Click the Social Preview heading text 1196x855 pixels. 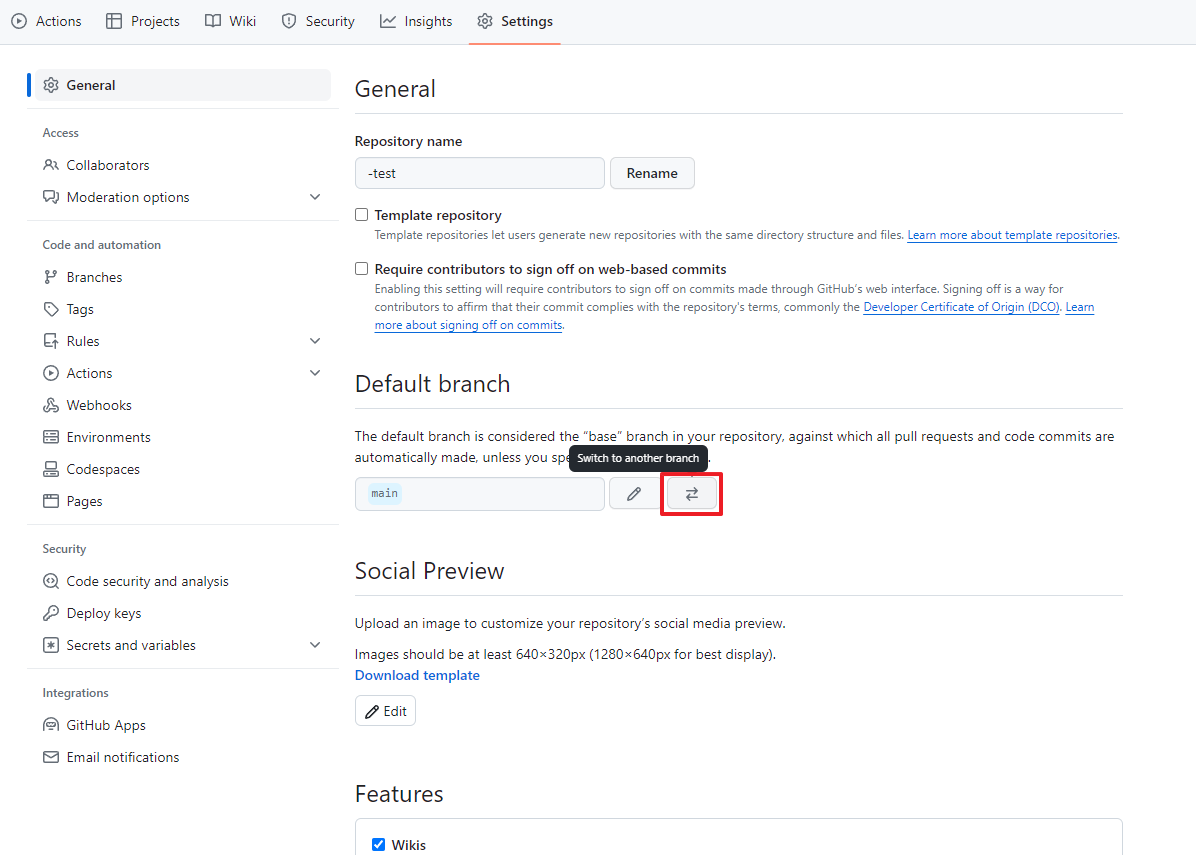(x=429, y=571)
